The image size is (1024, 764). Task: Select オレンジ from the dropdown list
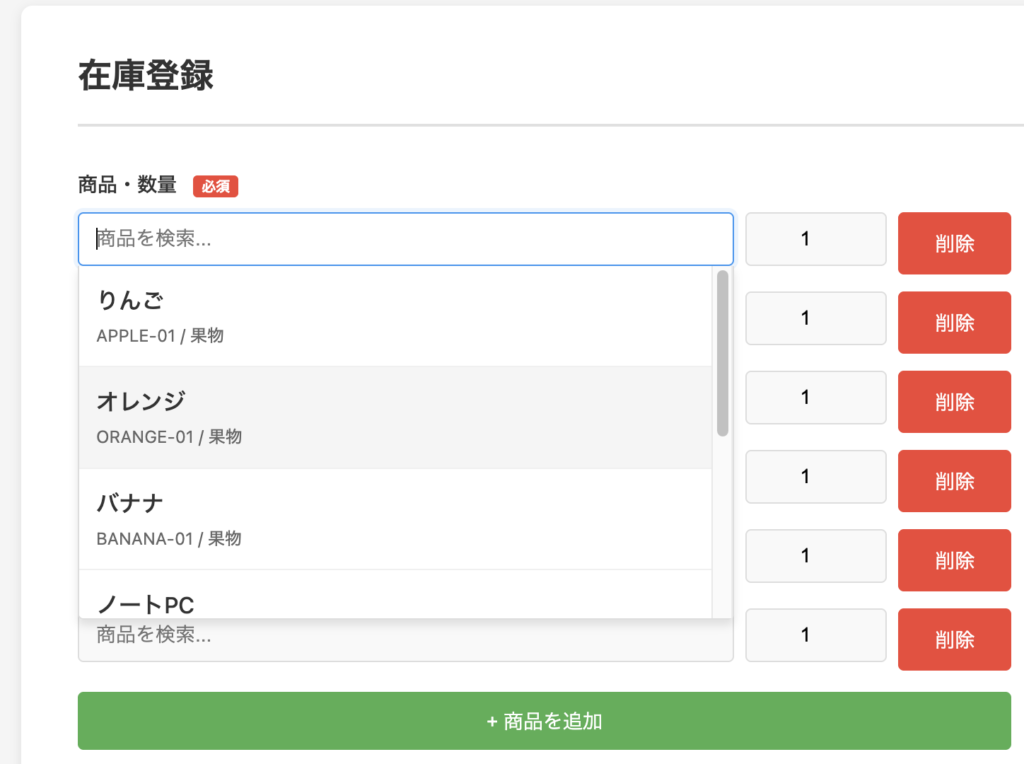(x=395, y=417)
